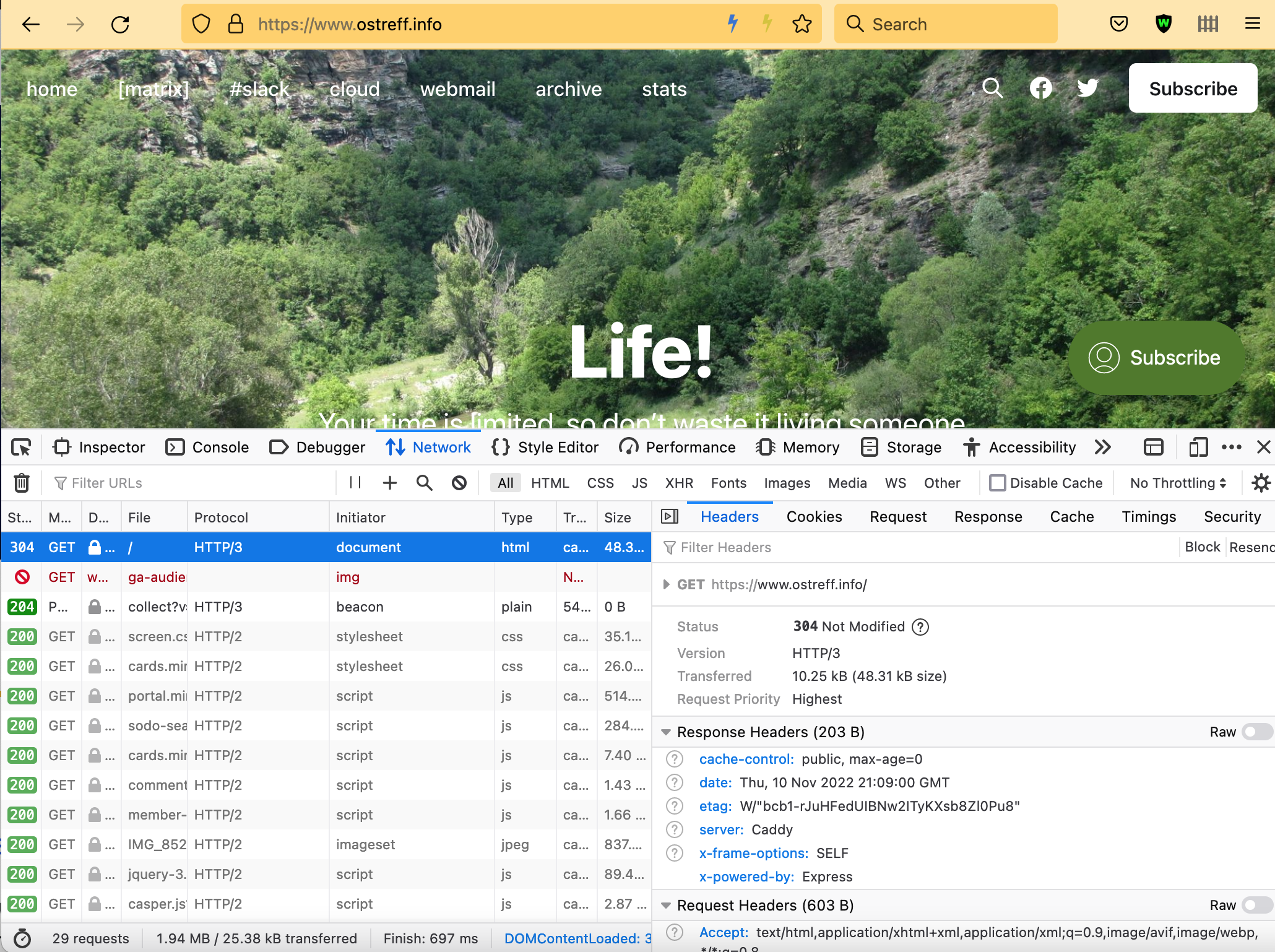Toggle Raw for Request Headers
This screenshot has width=1275, height=952.
(x=1256, y=906)
